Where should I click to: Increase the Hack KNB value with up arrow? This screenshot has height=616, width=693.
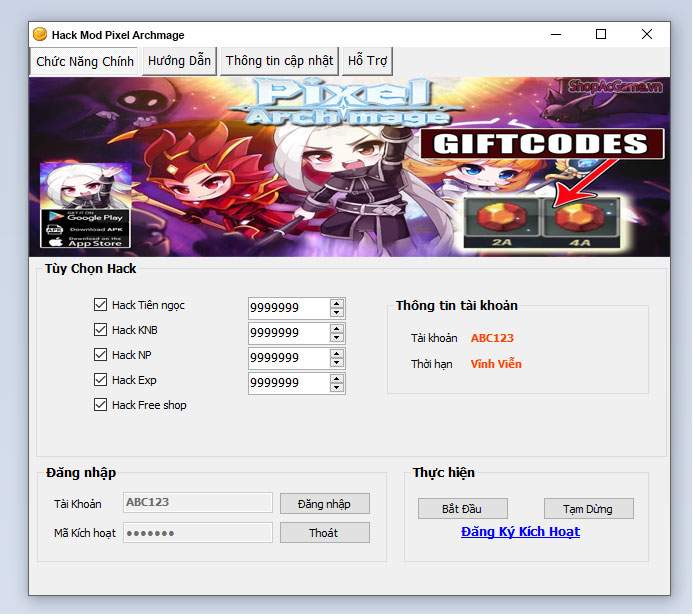coord(337,329)
